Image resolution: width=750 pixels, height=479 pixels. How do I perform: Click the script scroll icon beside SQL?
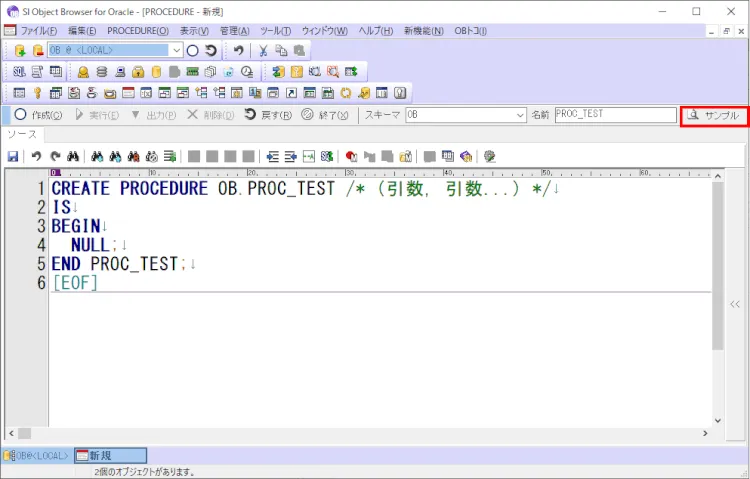(37, 72)
